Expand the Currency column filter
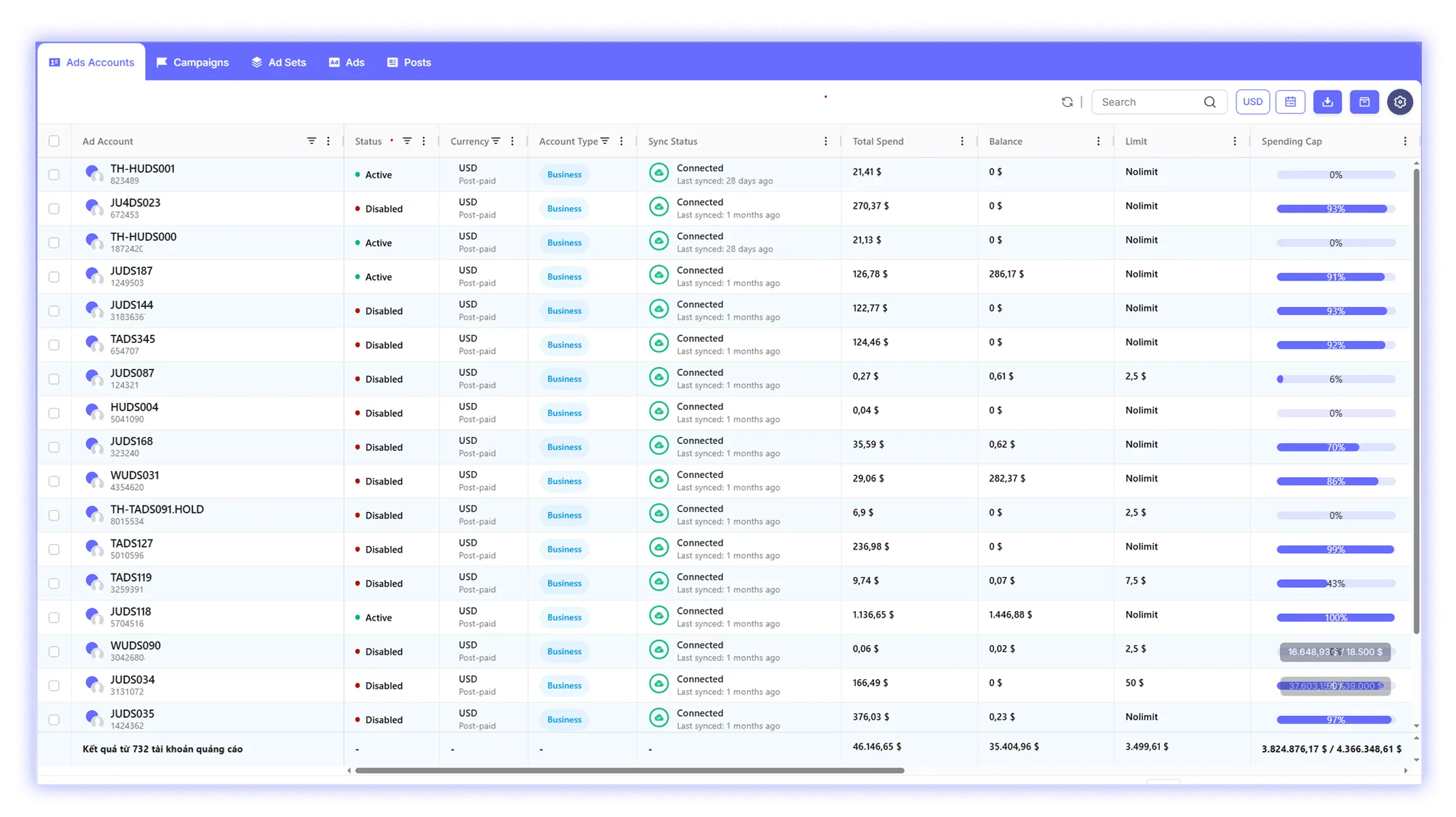 [x=496, y=141]
